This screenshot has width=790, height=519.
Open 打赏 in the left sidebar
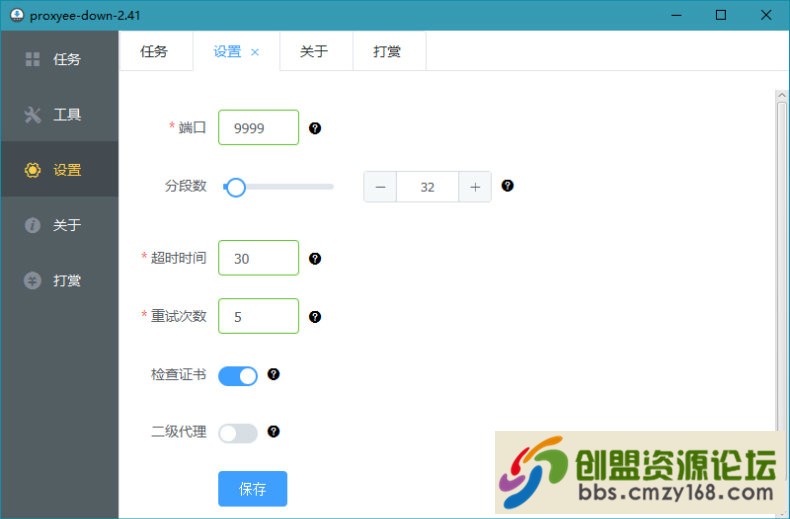(59, 280)
